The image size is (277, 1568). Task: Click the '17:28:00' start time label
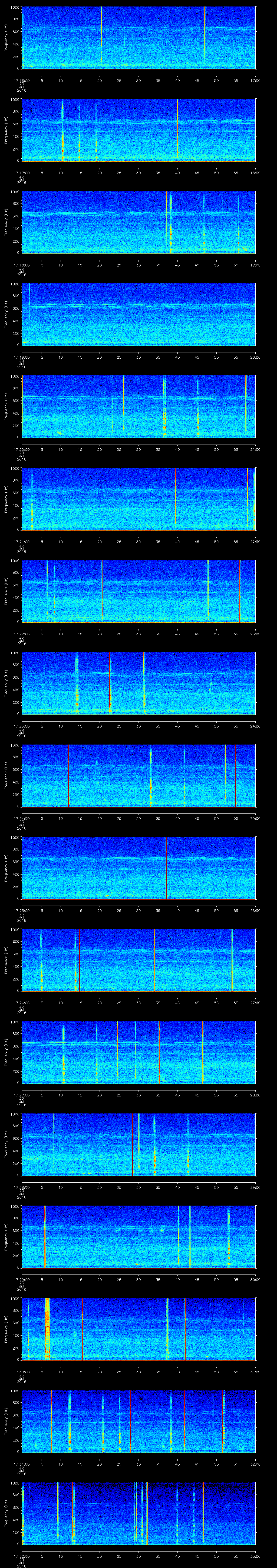(21, 1187)
